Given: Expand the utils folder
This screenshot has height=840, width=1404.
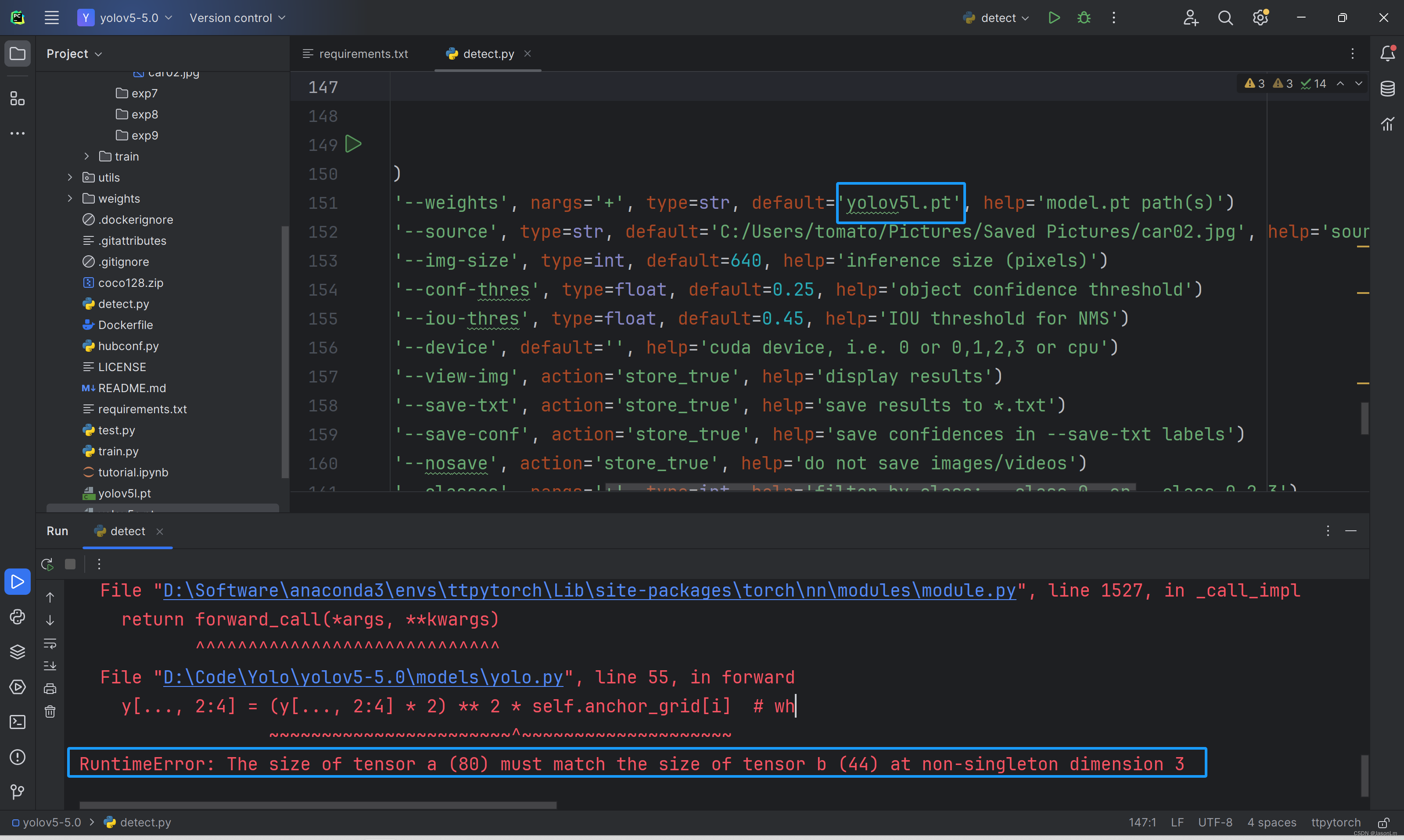Looking at the screenshot, I should pos(70,177).
